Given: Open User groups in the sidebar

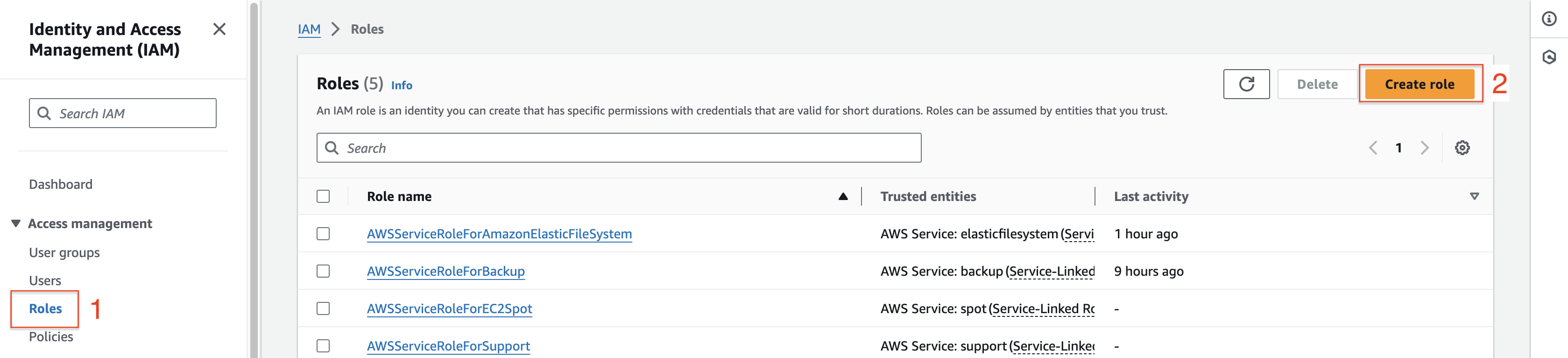Looking at the screenshot, I should click(x=64, y=253).
